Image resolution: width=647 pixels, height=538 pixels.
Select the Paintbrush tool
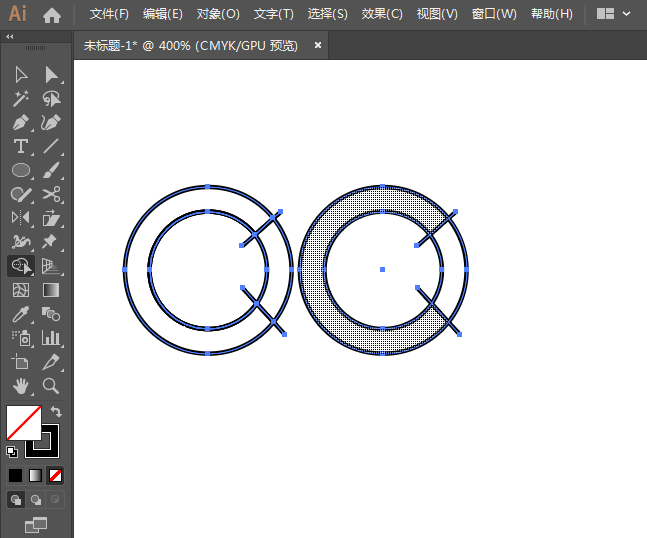click(51, 170)
